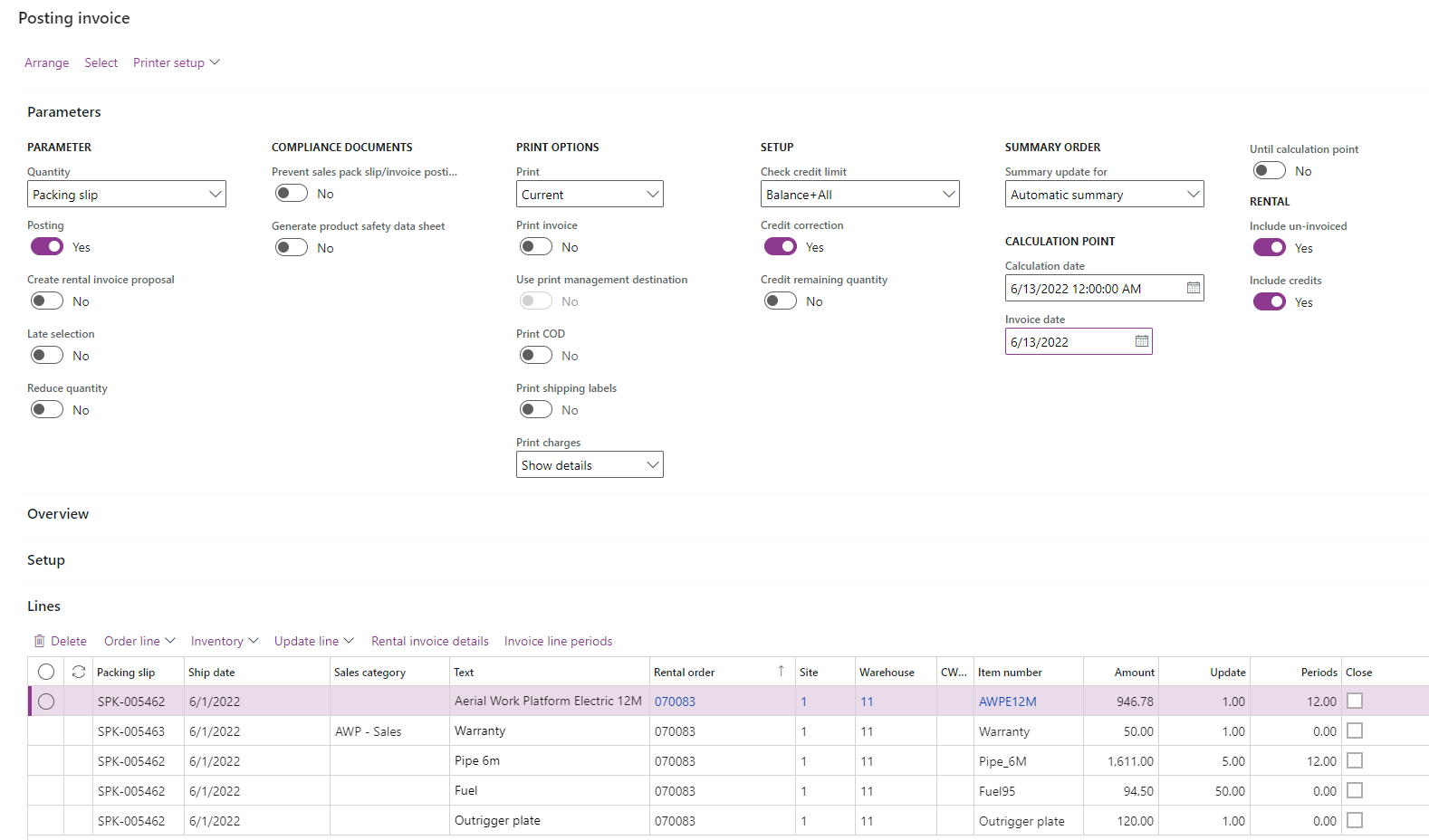Click the AWP - Sales category cell
The height and width of the screenshot is (840, 1429).
(389, 731)
